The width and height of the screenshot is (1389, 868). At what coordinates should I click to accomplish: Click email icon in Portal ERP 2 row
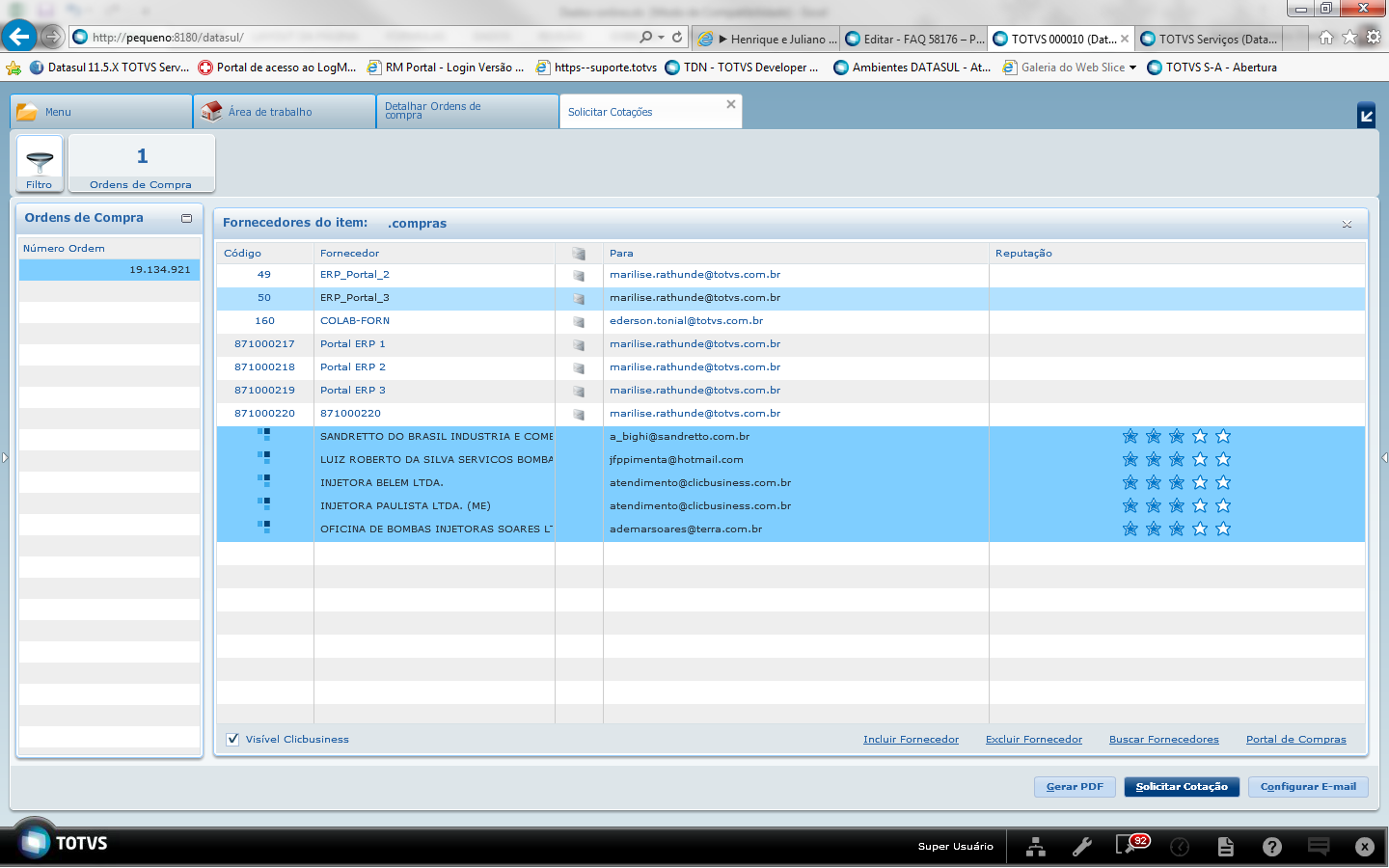(579, 367)
